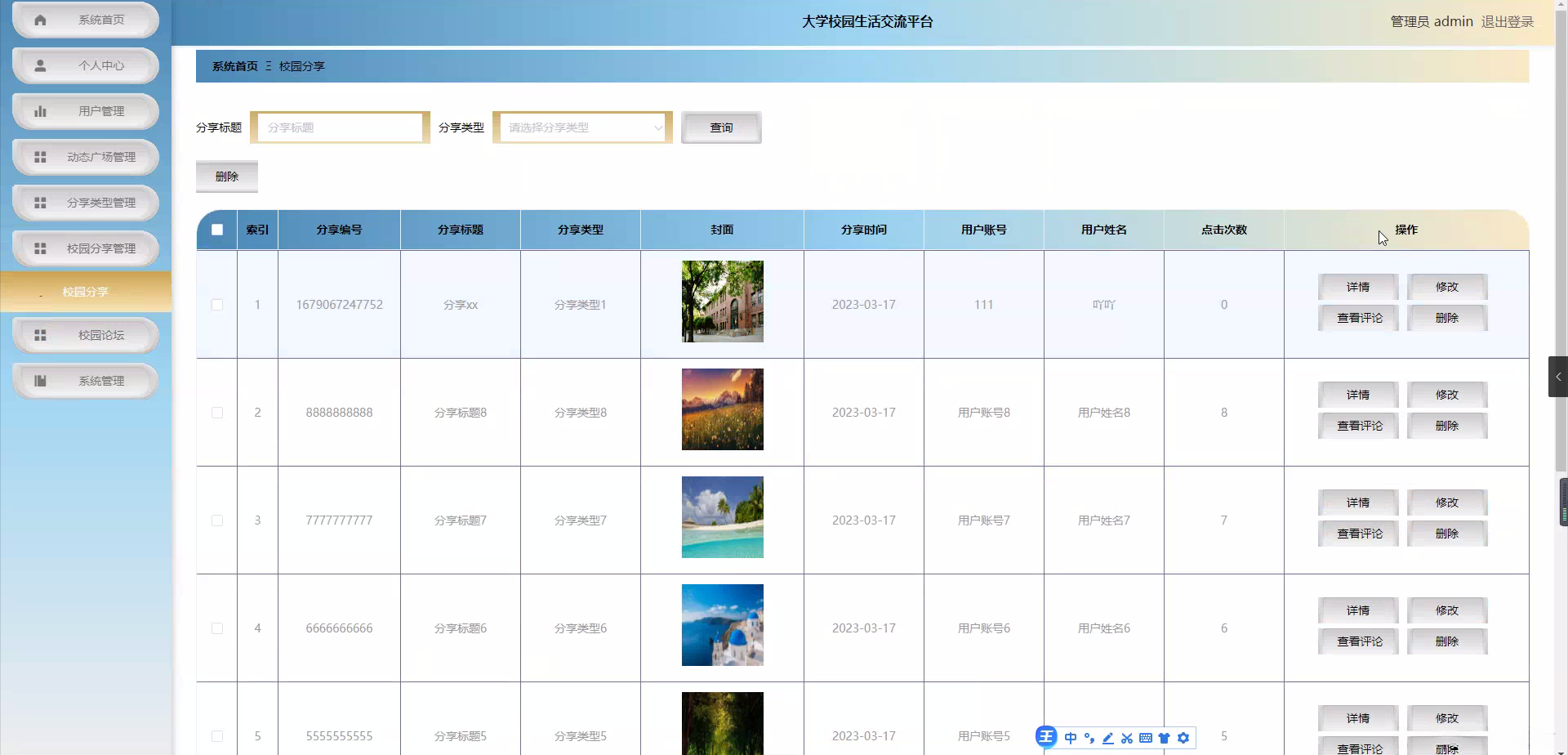This screenshot has height=755, width=1568.
Task: Click the bar chart icon beside 用户管理
Action: tap(40, 111)
